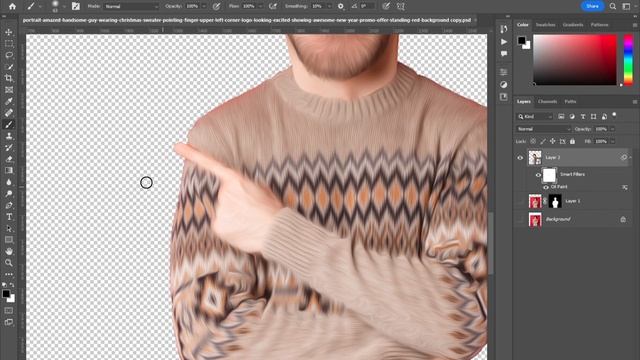Hide Layer 2 visibility eye
Image resolution: width=640 pixels, height=360 pixels.
(x=520, y=158)
